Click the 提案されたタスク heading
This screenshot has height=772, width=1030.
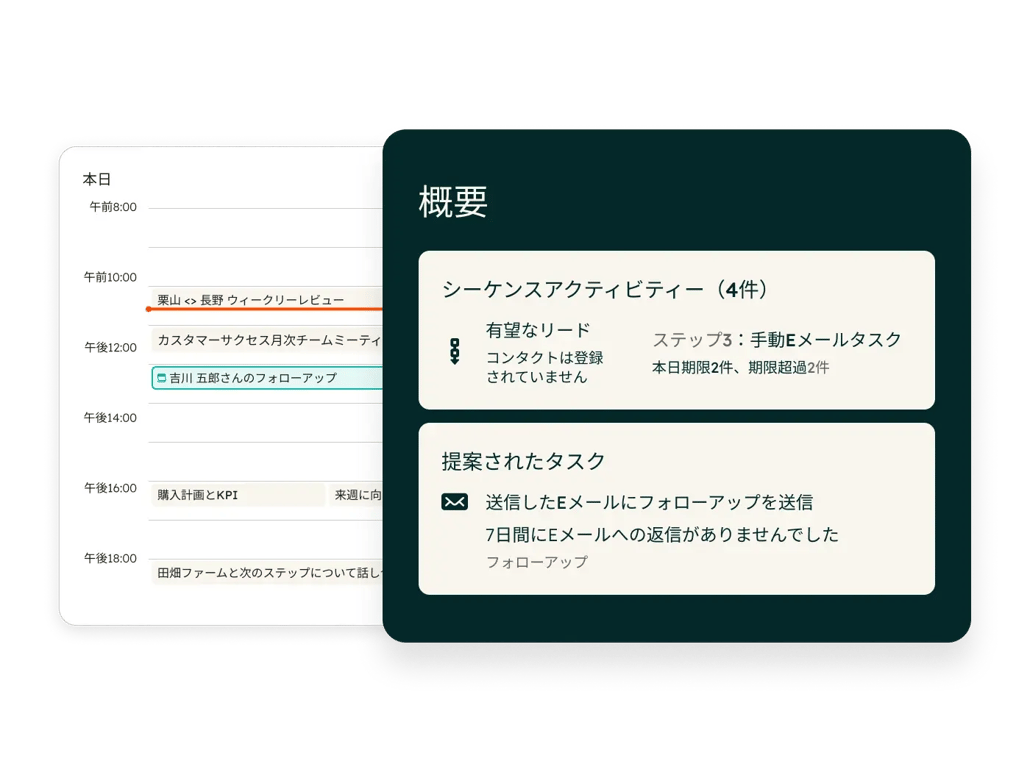click(523, 461)
